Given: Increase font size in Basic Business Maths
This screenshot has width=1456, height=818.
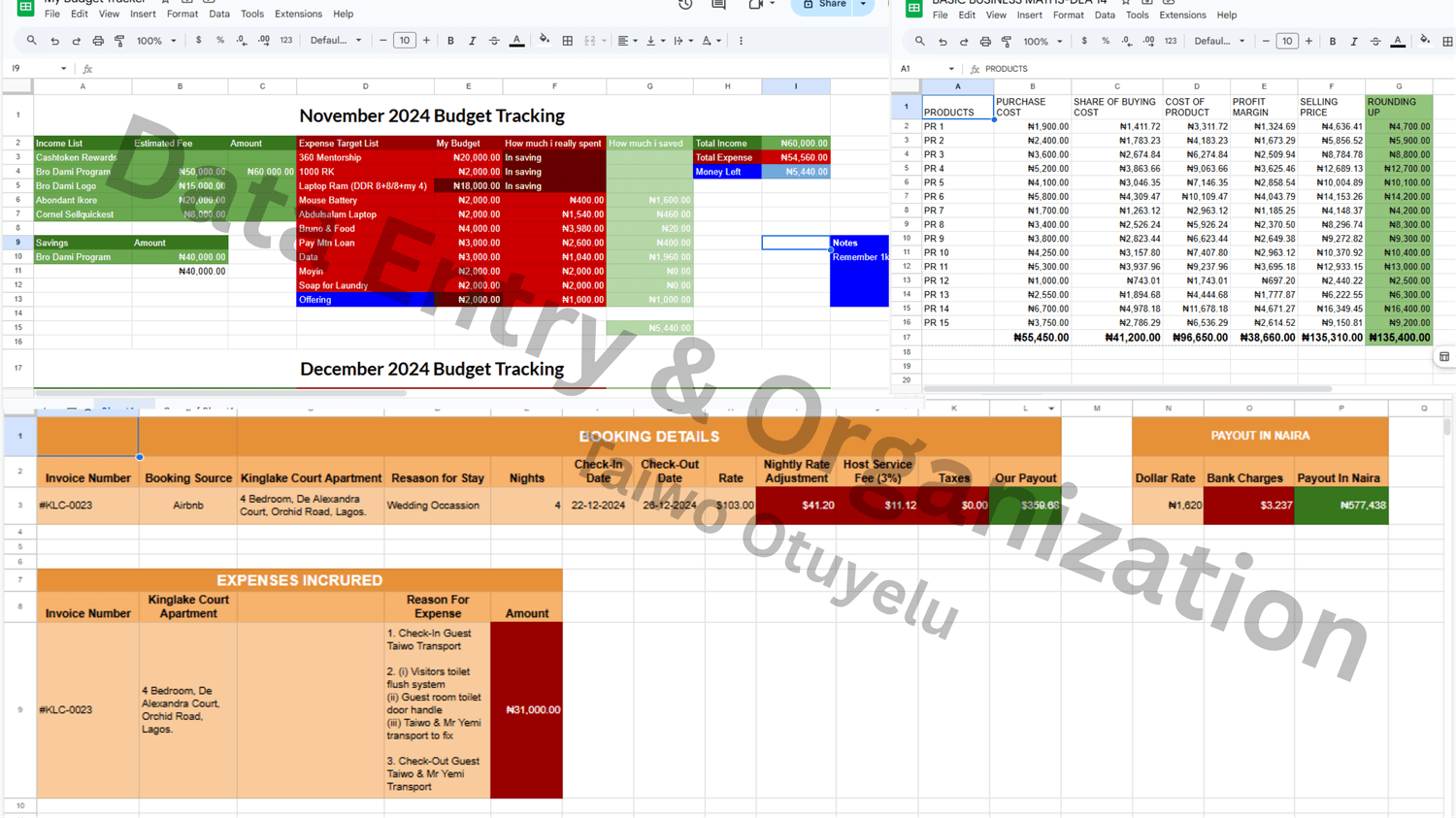Looking at the screenshot, I should coord(1308,42).
